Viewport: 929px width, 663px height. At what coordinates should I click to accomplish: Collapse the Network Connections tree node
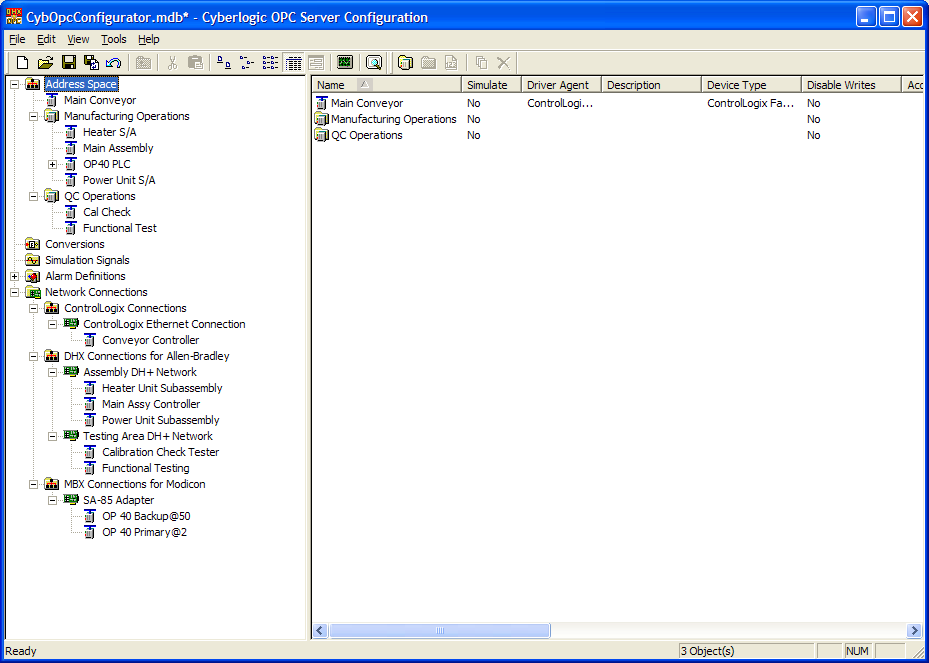(15, 292)
